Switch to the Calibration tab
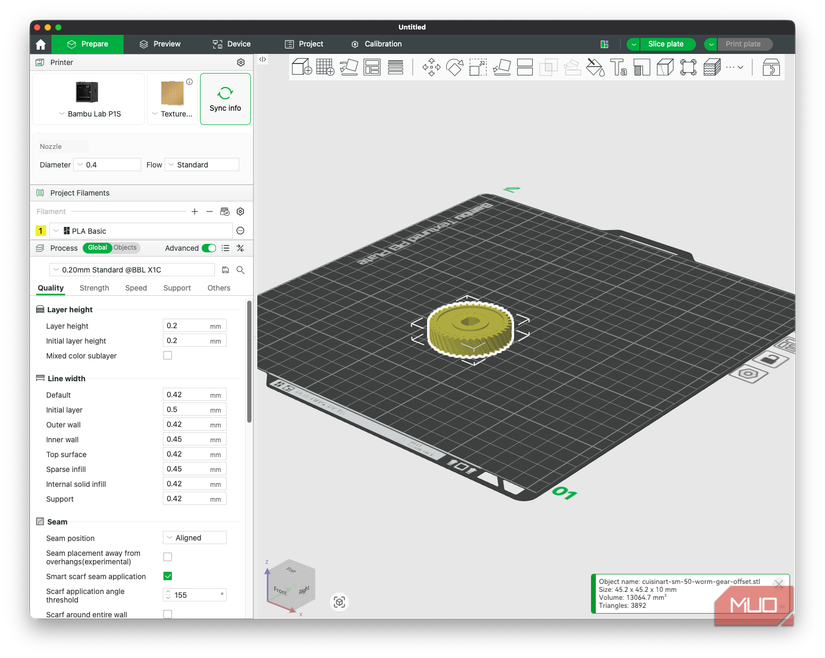Screen dimensions: 825x658 (376, 44)
